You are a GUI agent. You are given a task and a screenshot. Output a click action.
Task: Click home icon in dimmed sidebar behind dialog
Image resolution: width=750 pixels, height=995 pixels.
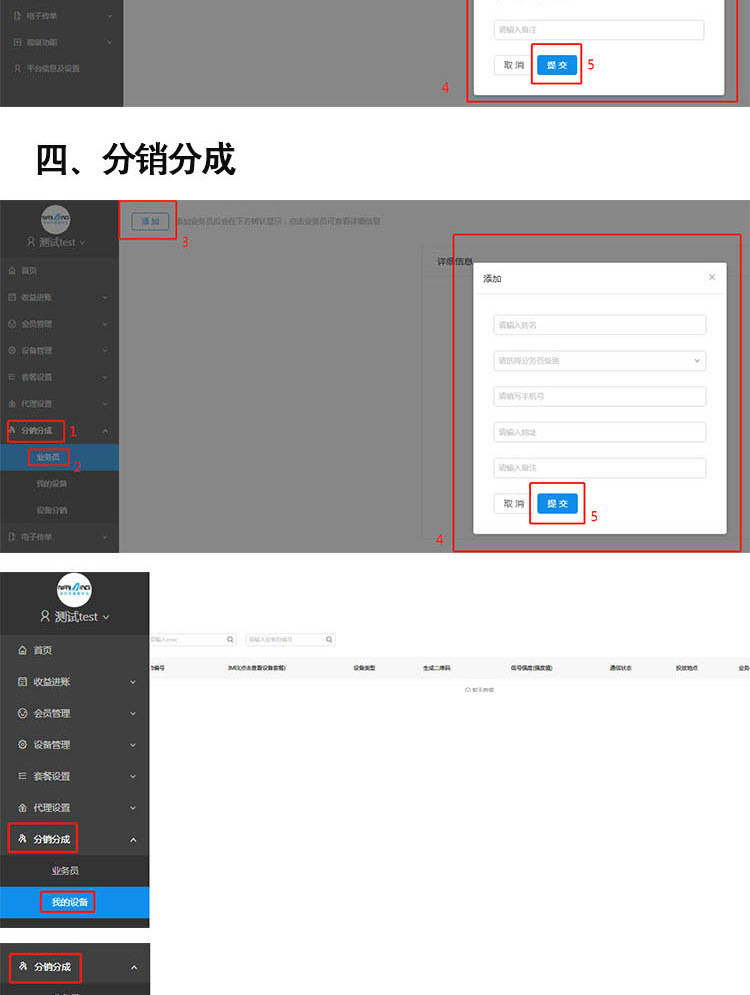12,271
